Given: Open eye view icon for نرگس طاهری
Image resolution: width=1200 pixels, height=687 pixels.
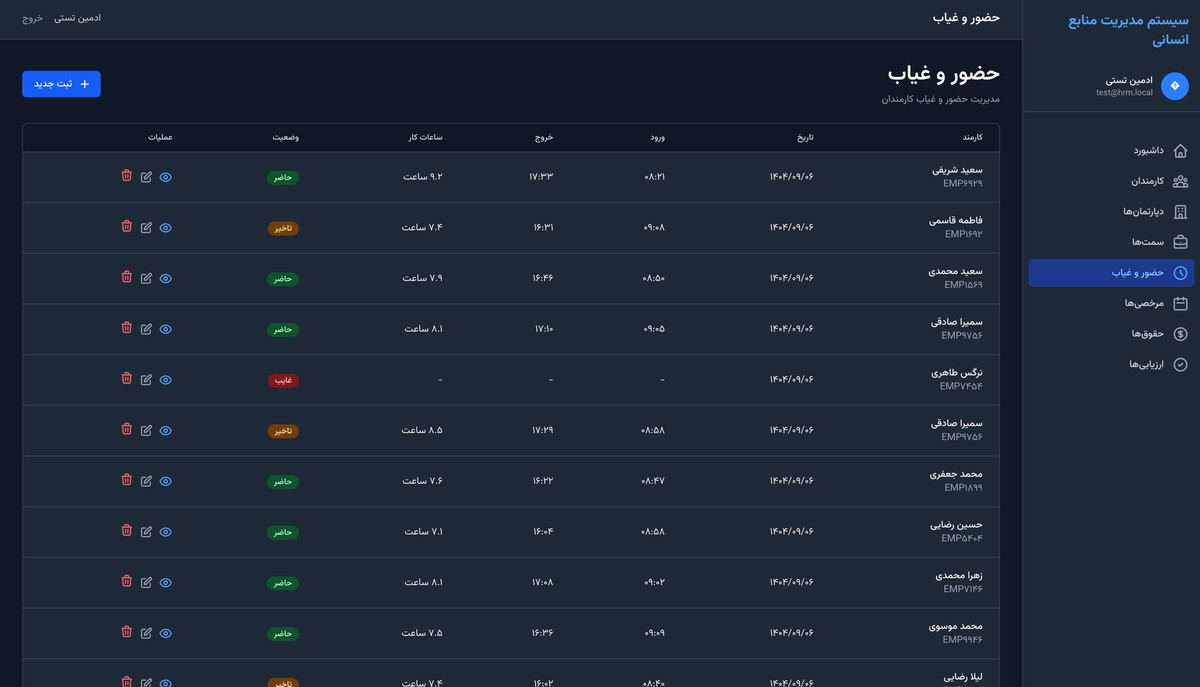Looking at the screenshot, I should click(166, 380).
